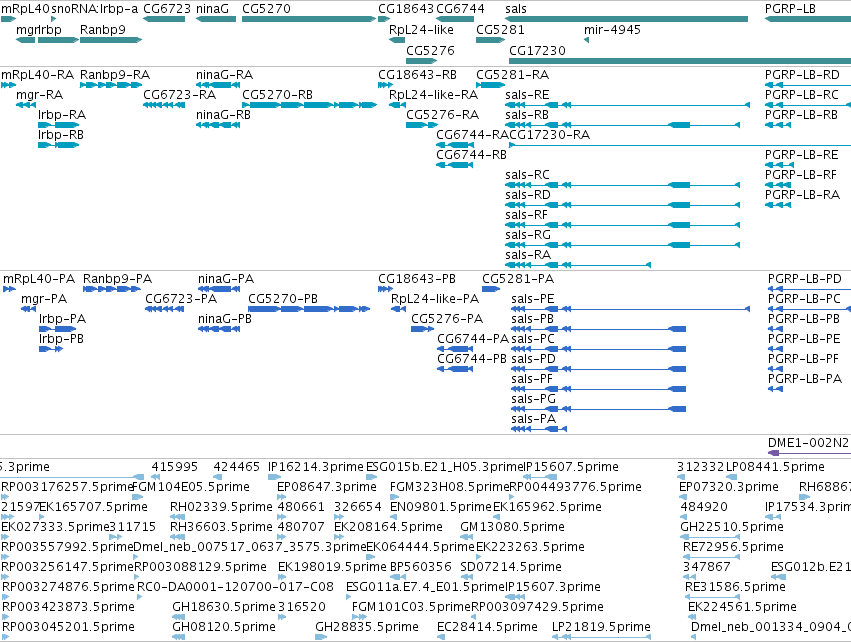Select the ninaG-RA transcript label
Screen dimensions: 851x642
(225, 75)
